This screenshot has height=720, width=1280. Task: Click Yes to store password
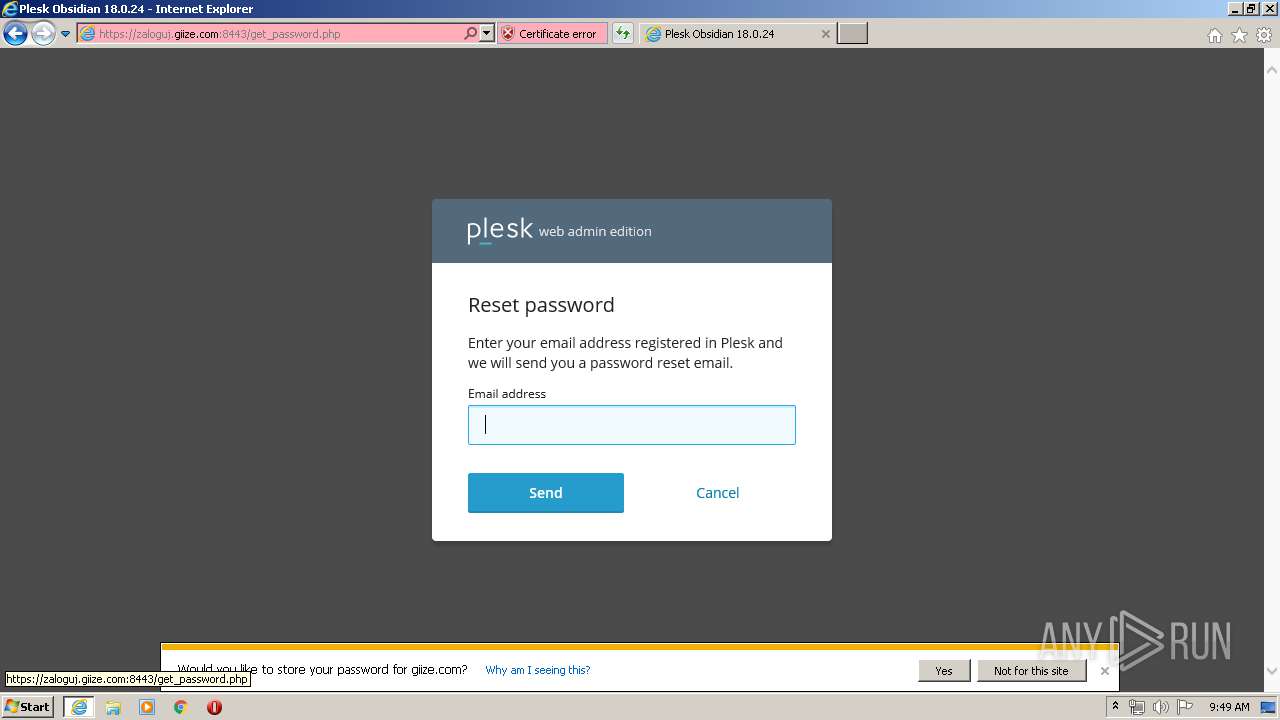tap(944, 671)
